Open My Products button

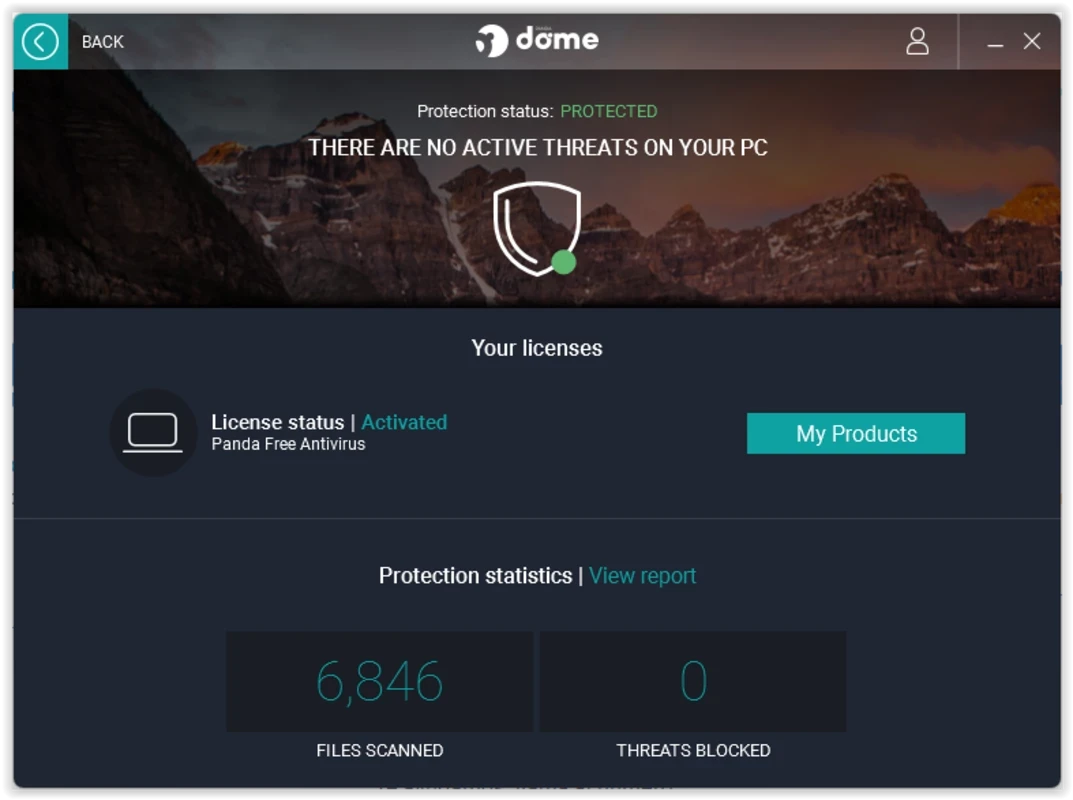pyautogui.click(x=855, y=433)
